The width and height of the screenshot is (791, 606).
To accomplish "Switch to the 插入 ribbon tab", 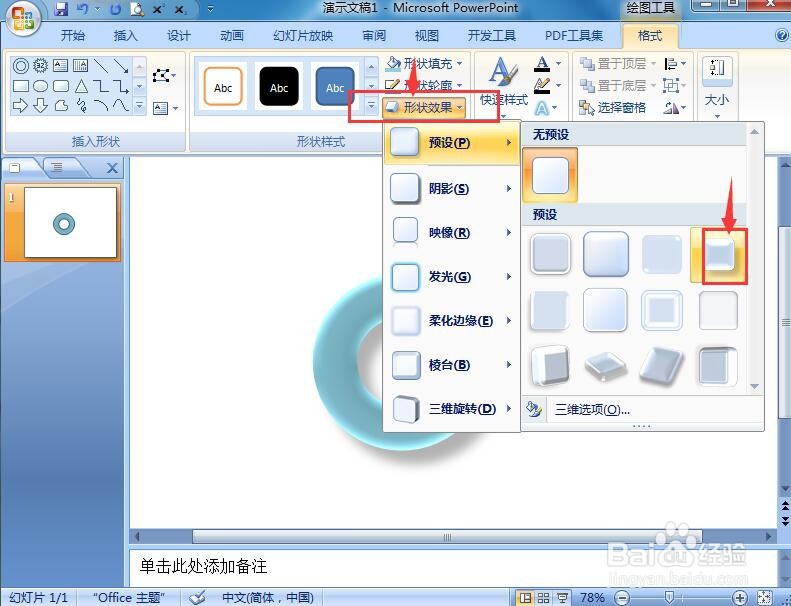I will (x=126, y=36).
